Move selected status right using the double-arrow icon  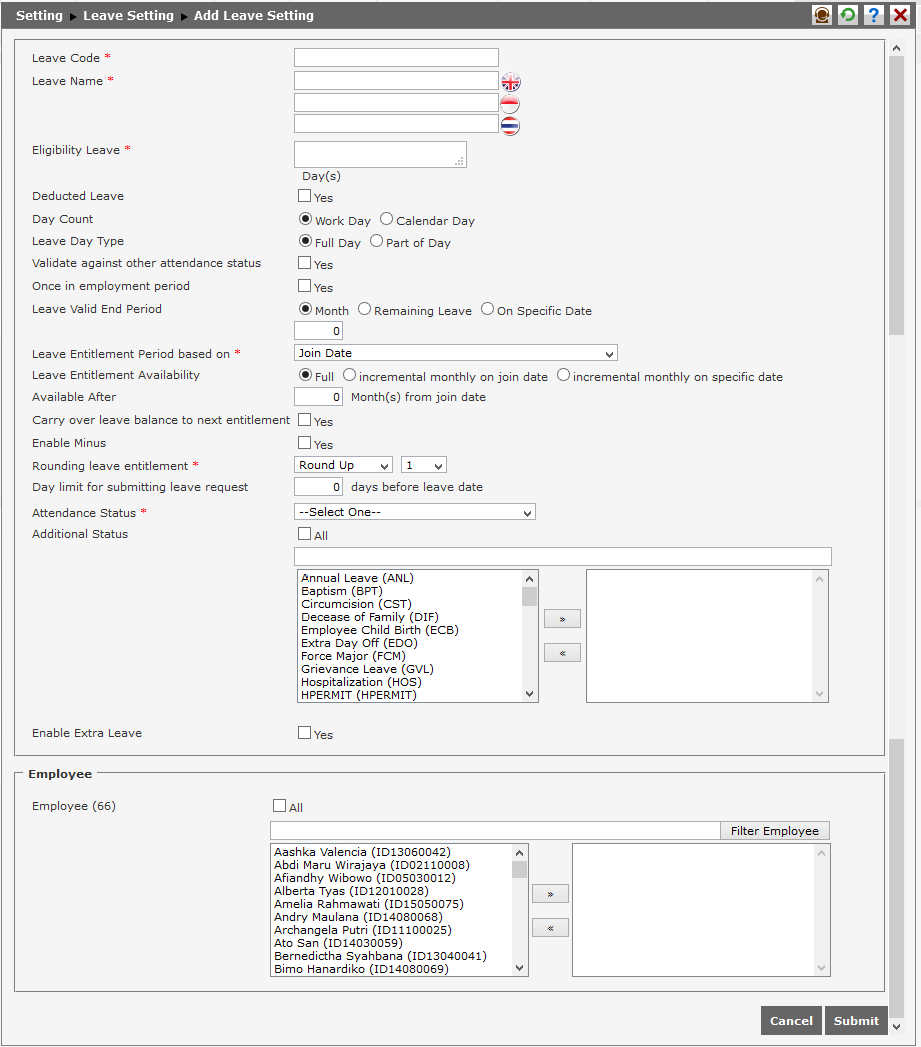[562, 618]
